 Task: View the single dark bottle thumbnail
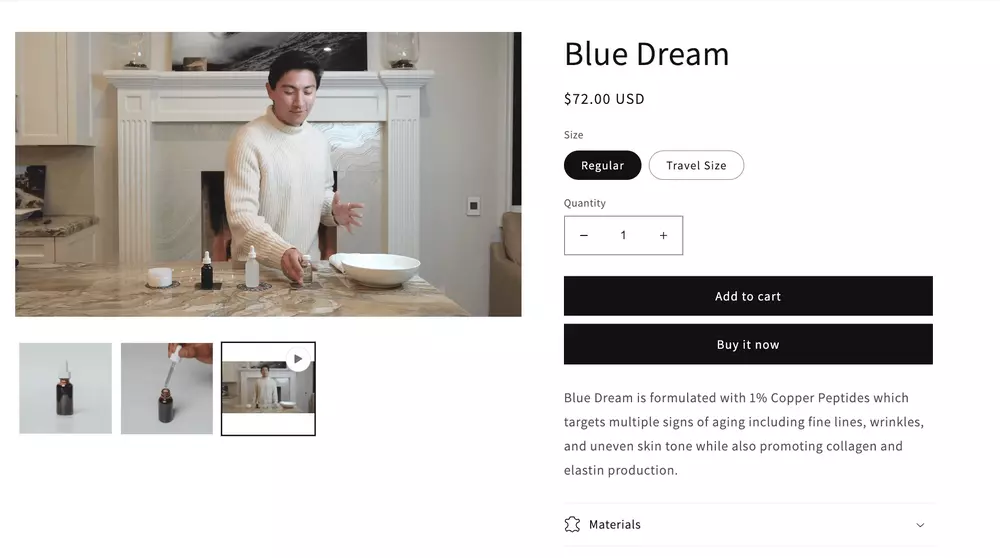66,388
